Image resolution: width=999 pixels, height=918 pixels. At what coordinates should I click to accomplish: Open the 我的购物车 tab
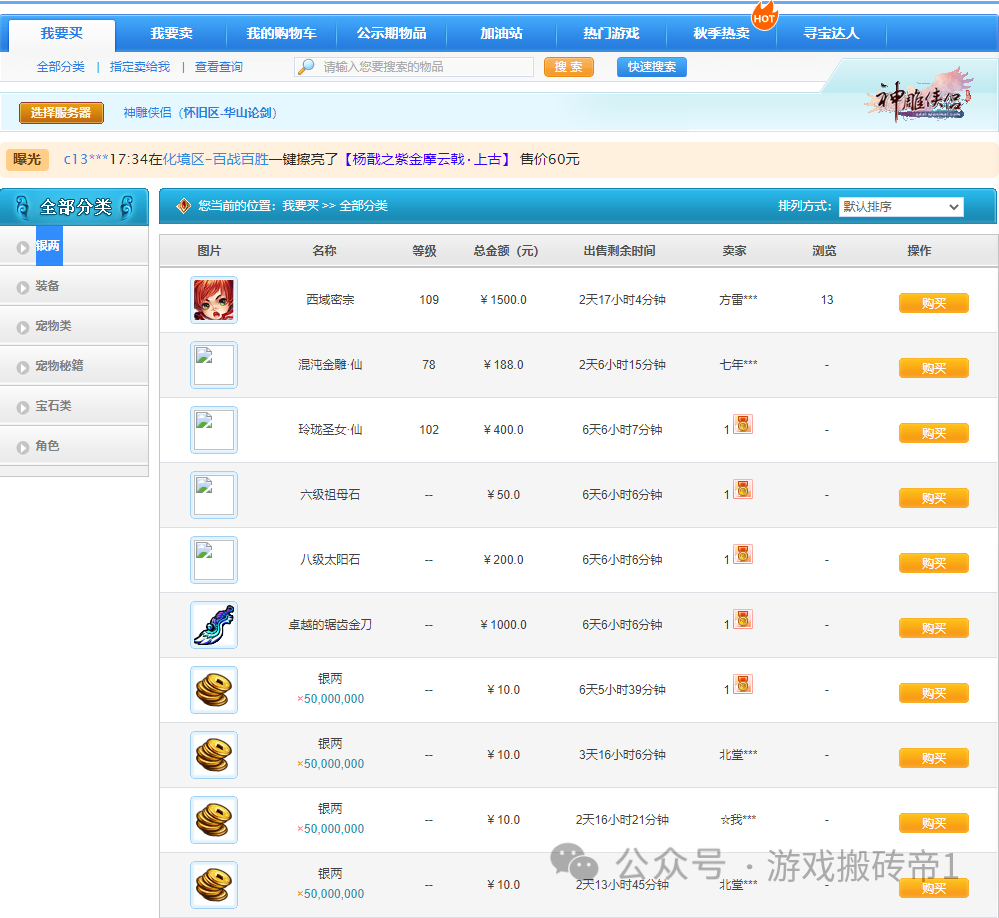[281, 34]
